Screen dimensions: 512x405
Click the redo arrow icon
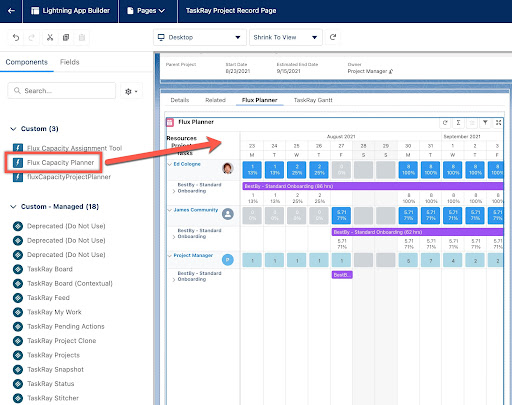(x=32, y=37)
